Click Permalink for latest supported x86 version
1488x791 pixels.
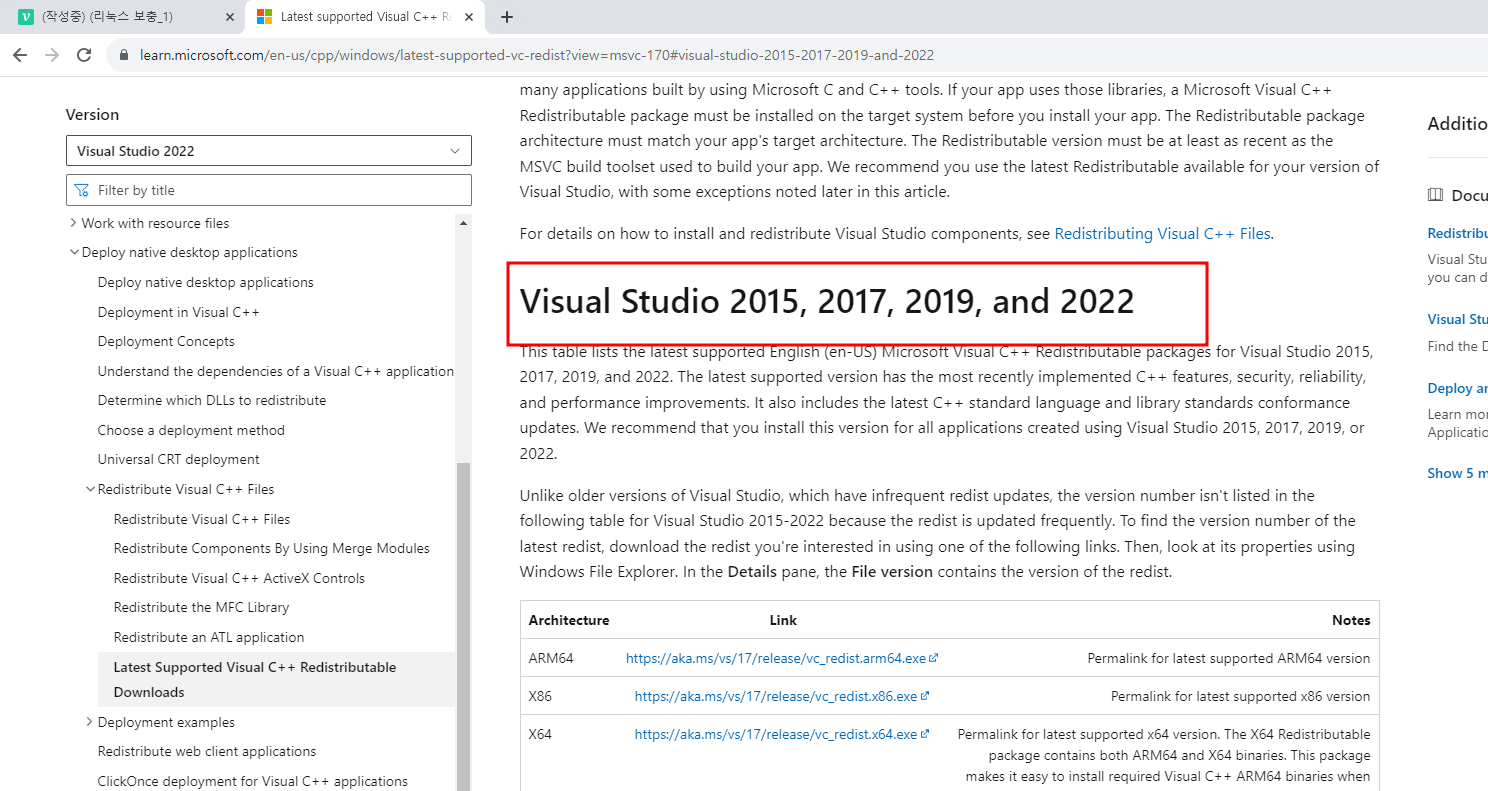click(1240, 696)
